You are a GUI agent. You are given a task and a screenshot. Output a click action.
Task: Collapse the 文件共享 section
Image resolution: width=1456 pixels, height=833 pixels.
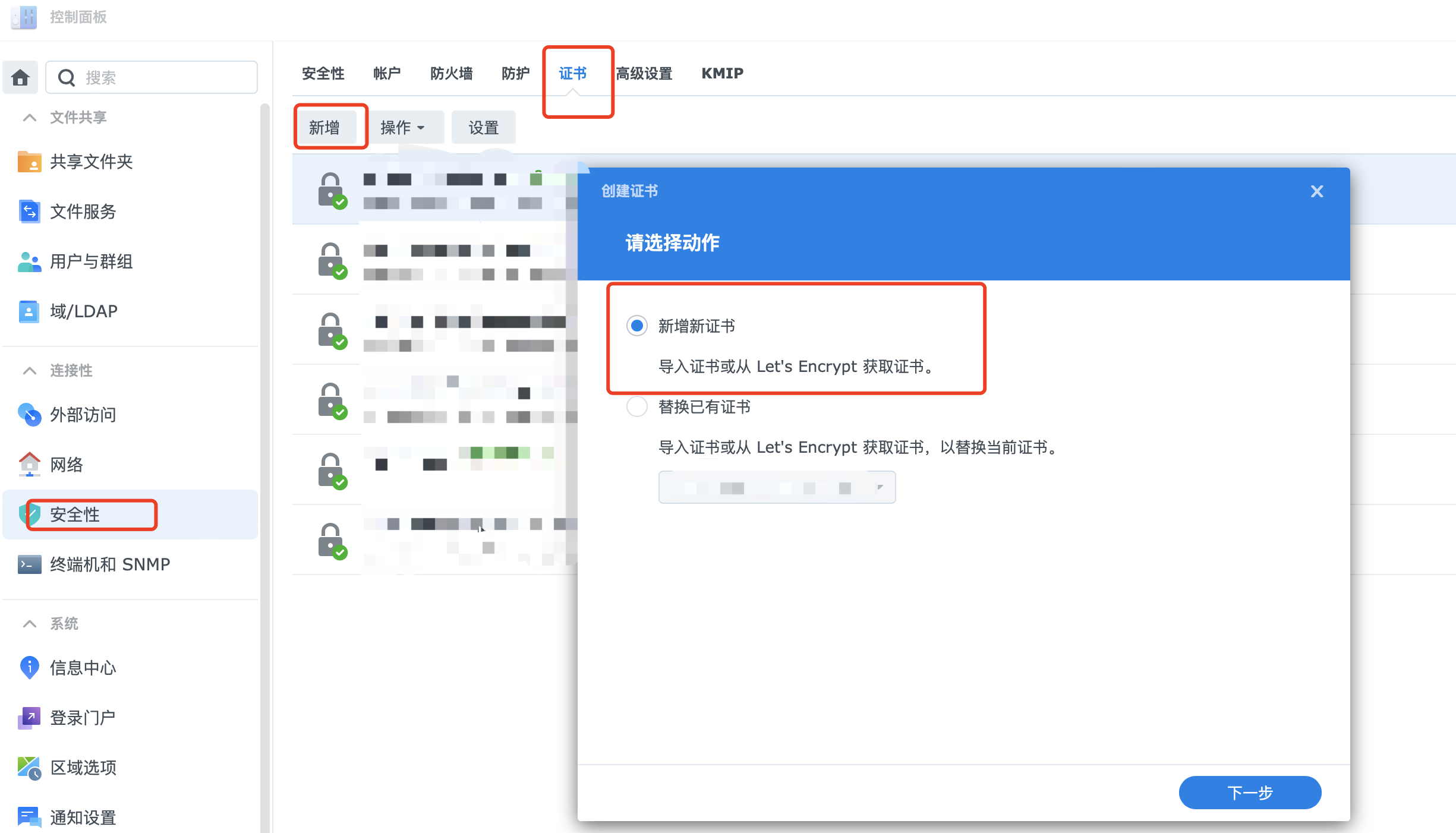[29, 118]
